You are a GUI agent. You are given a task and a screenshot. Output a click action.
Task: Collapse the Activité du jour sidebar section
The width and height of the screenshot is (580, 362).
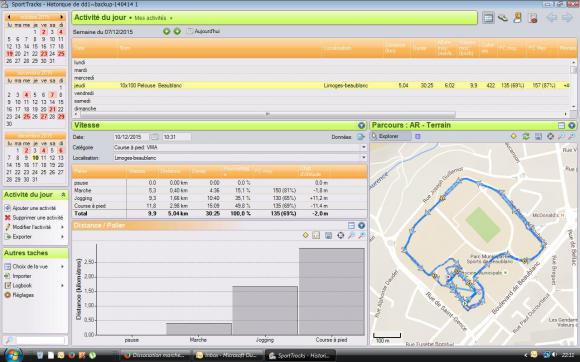[x=64, y=194]
